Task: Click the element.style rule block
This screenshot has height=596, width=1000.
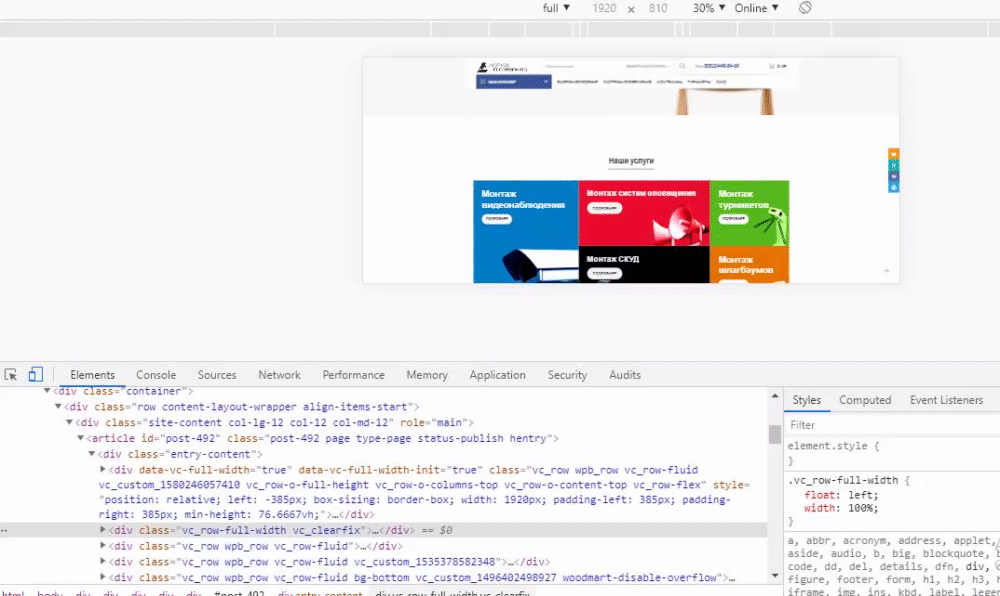Action: pos(893,453)
